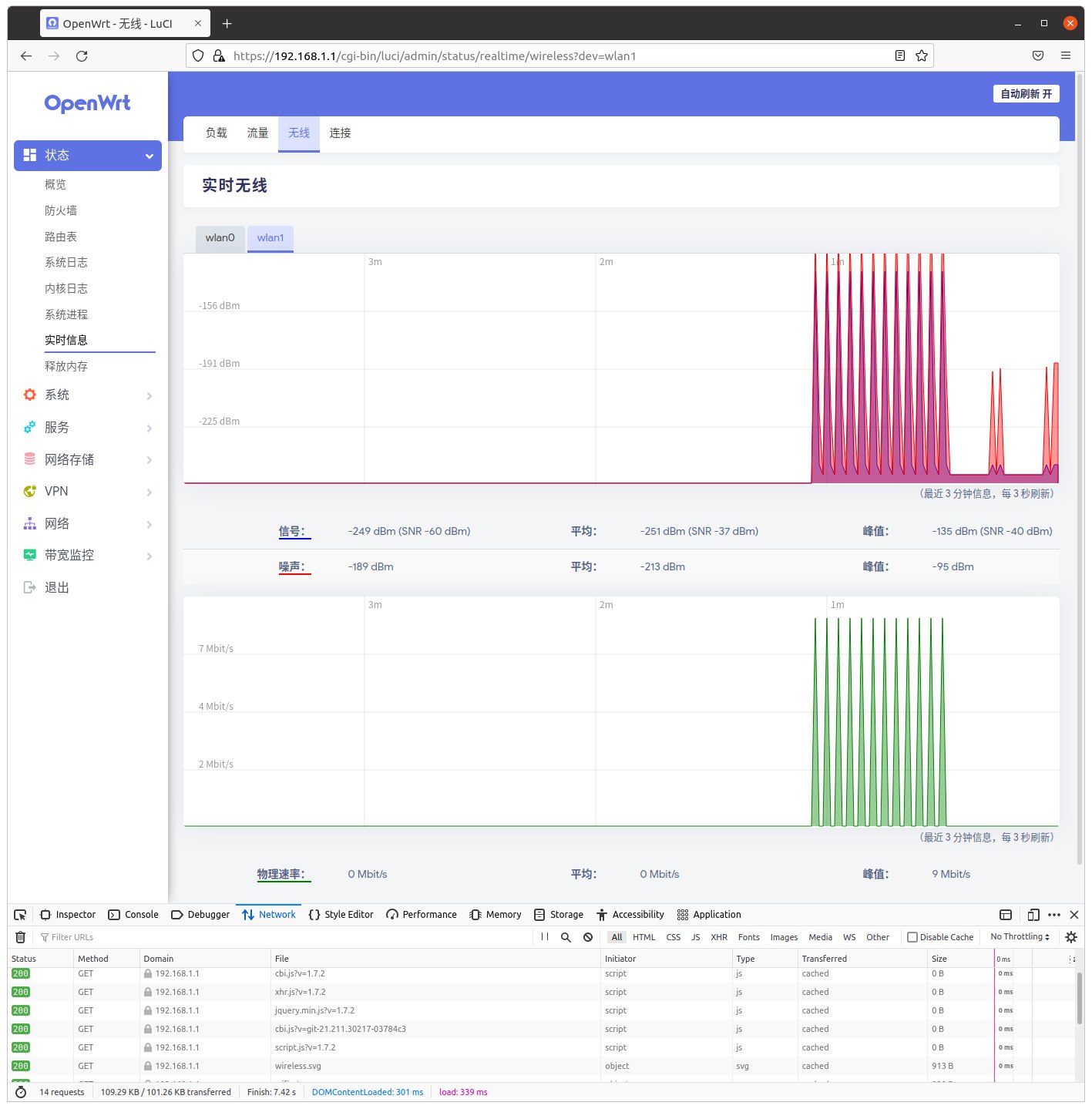
Task: Open the 流量 traffic tab
Action: point(257,133)
